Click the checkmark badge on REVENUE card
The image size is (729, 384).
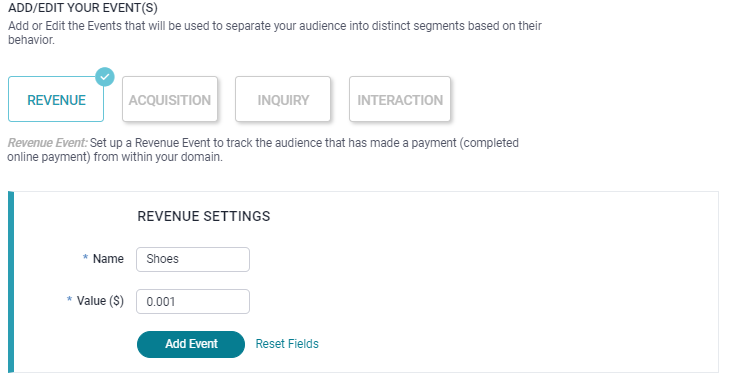tap(105, 77)
